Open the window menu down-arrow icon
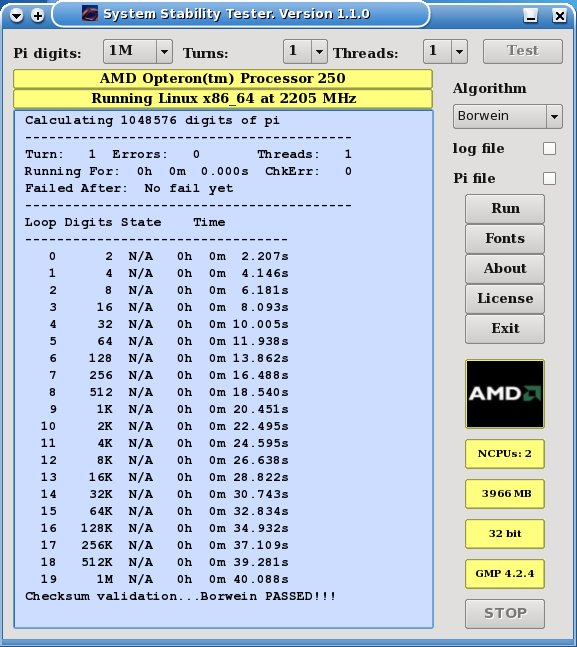Screen dimensions: 577x647 (x=17, y=16)
